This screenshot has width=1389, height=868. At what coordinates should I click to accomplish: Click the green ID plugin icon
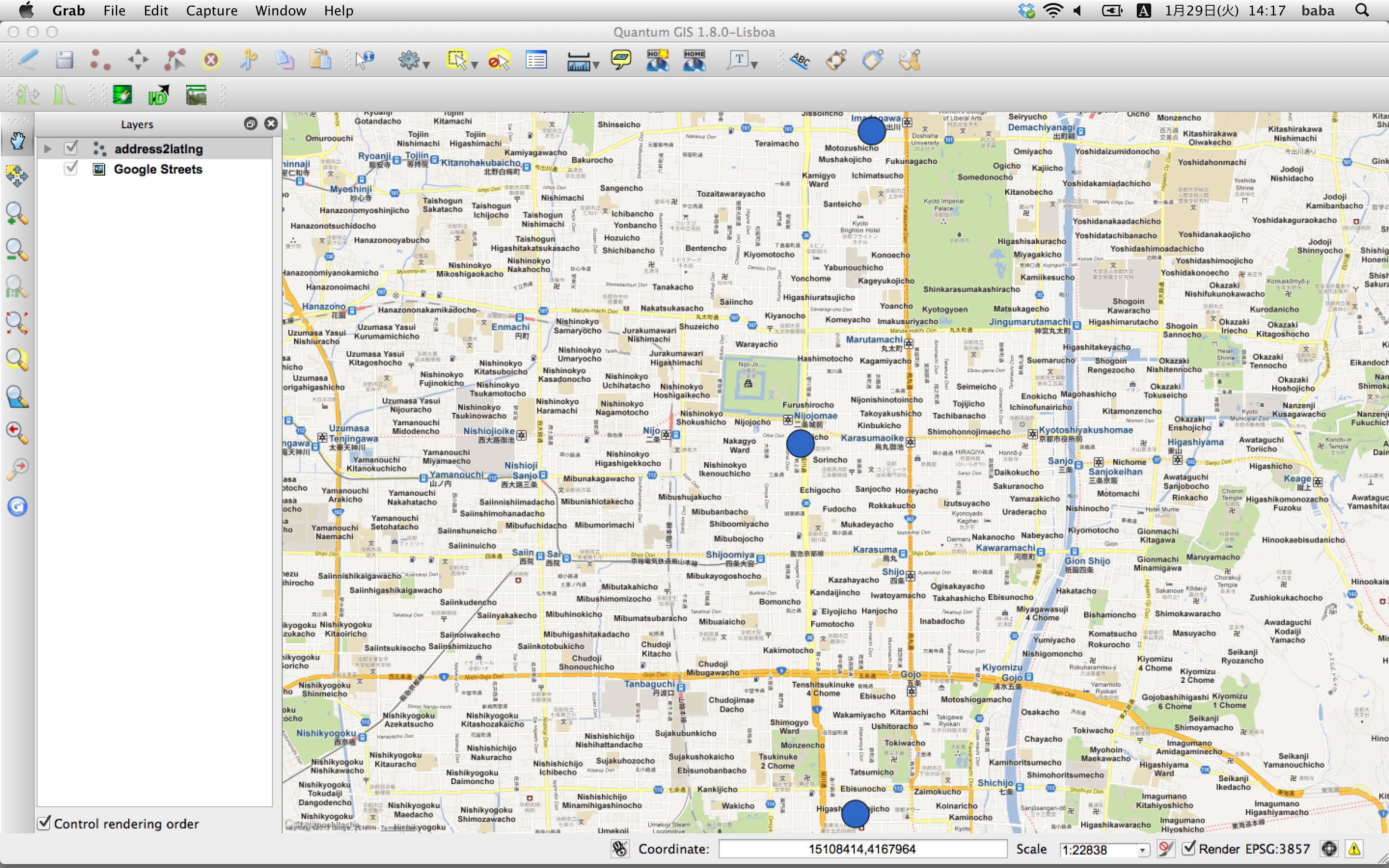(158, 95)
